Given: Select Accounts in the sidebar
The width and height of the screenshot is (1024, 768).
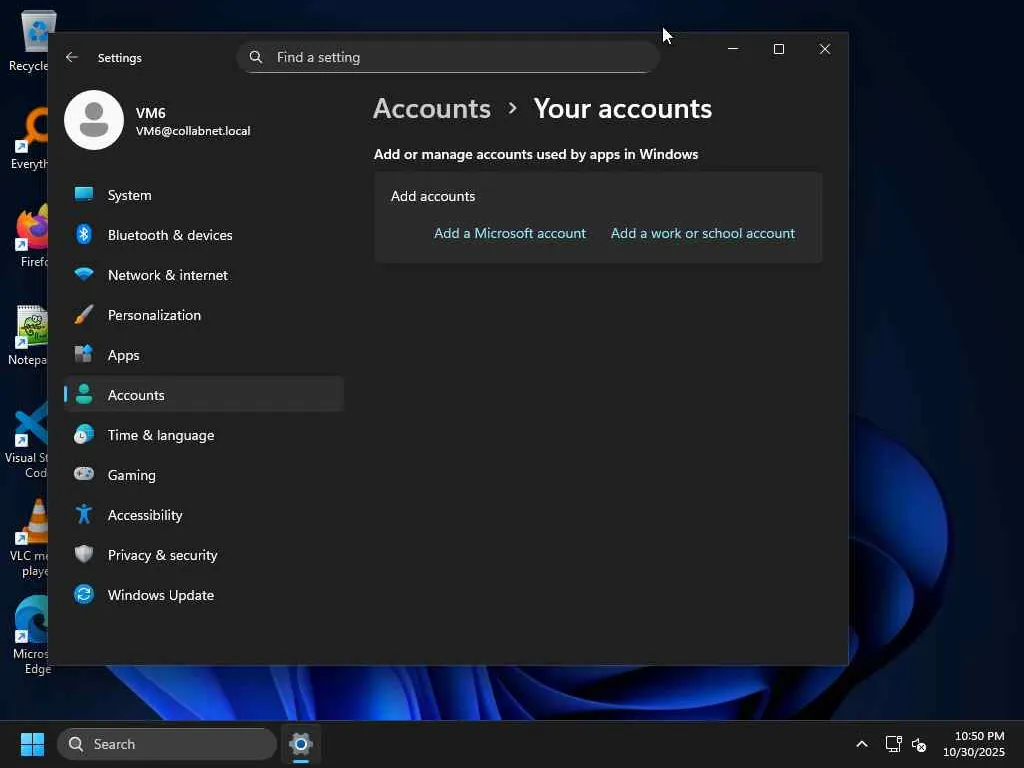Looking at the screenshot, I should tap(204, 395).
